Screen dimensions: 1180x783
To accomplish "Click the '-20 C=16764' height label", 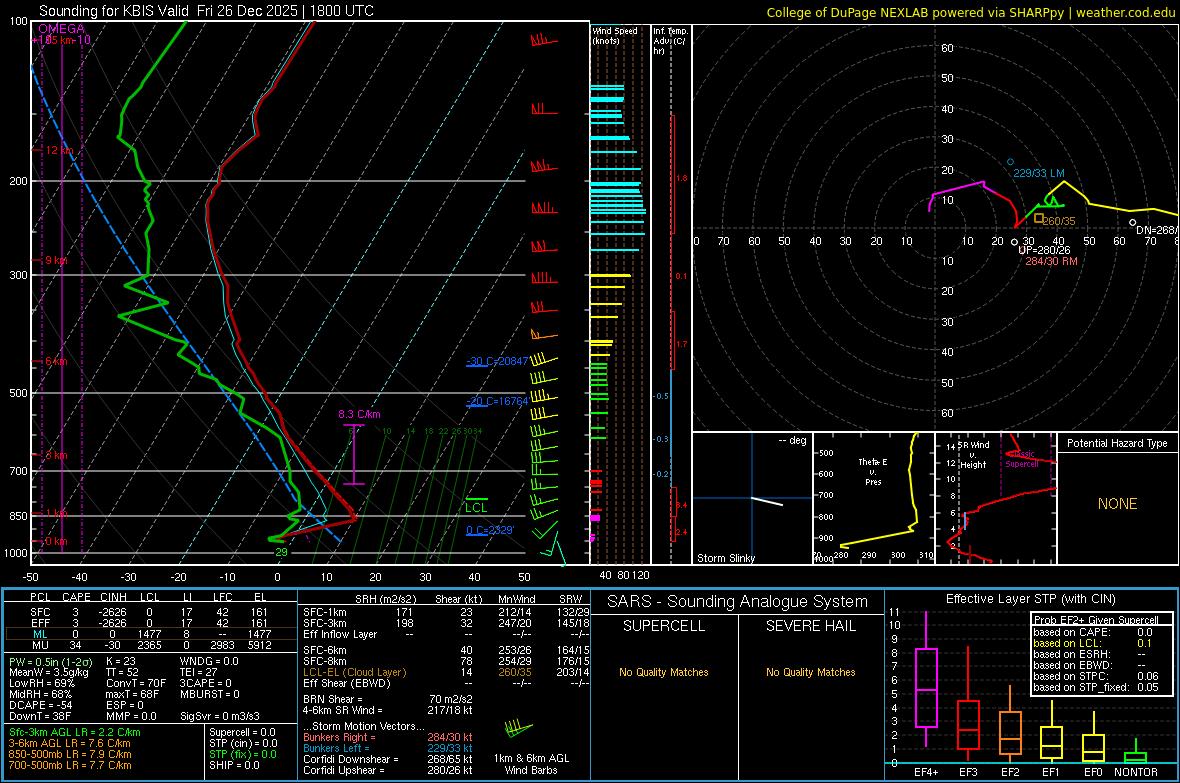I will (x=497, y=401).
